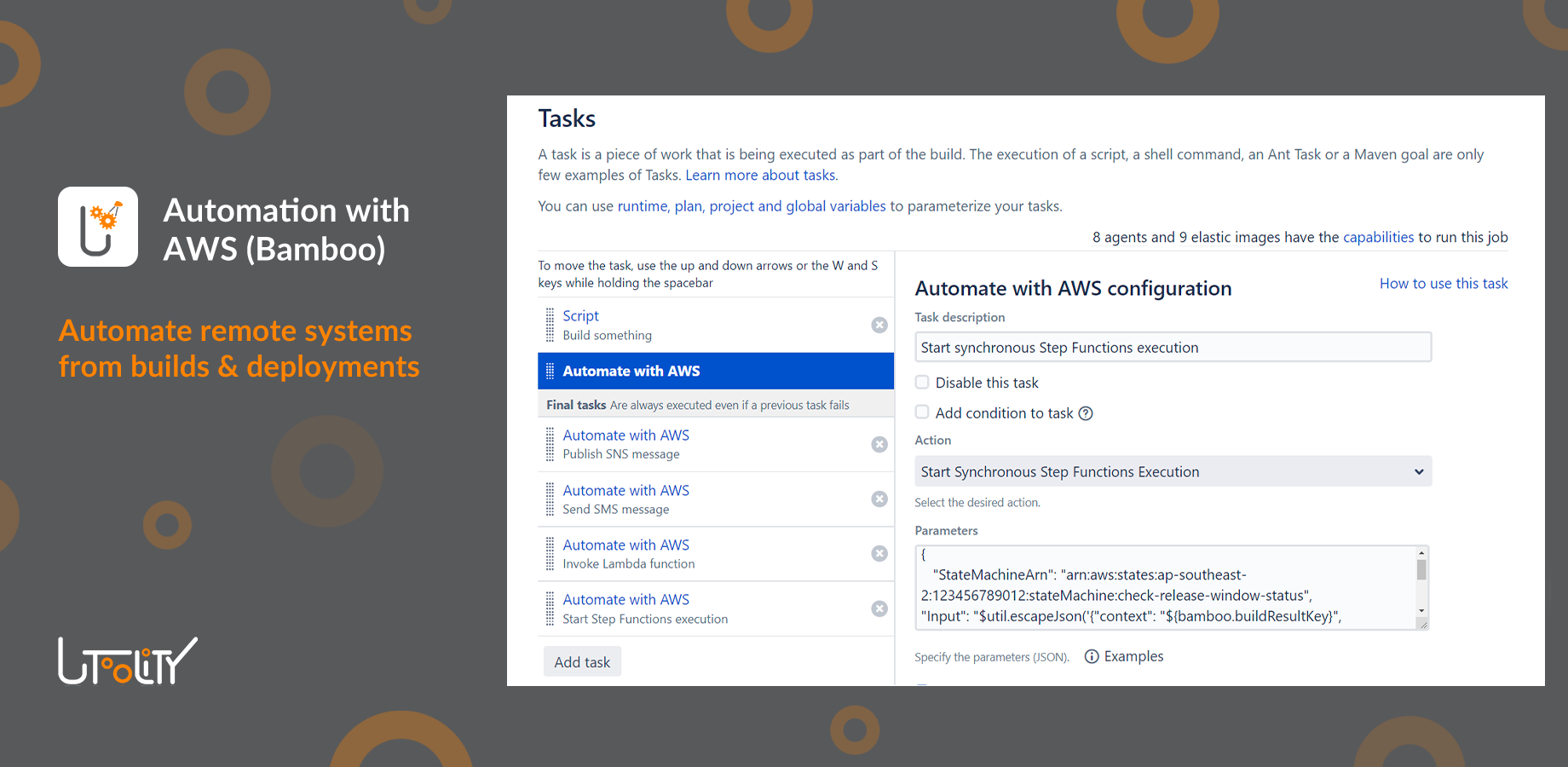Open the Action dropdown
This screenshot has height=767, width=1568.
(x=1173, y=470)
